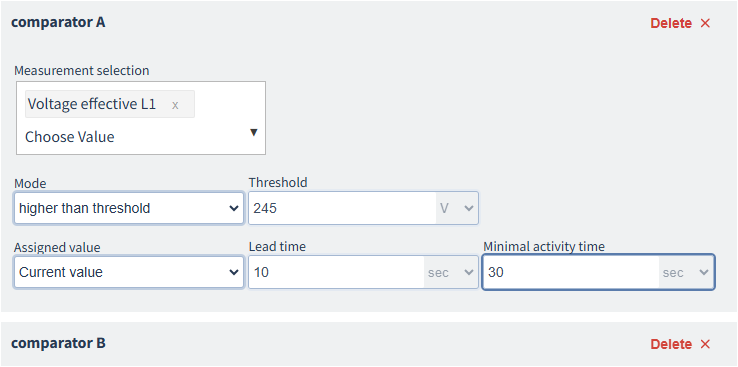Expand the Measurement selection dropdown arrow
The height and width of the screenshot is (367, 738).
(253, 132)
